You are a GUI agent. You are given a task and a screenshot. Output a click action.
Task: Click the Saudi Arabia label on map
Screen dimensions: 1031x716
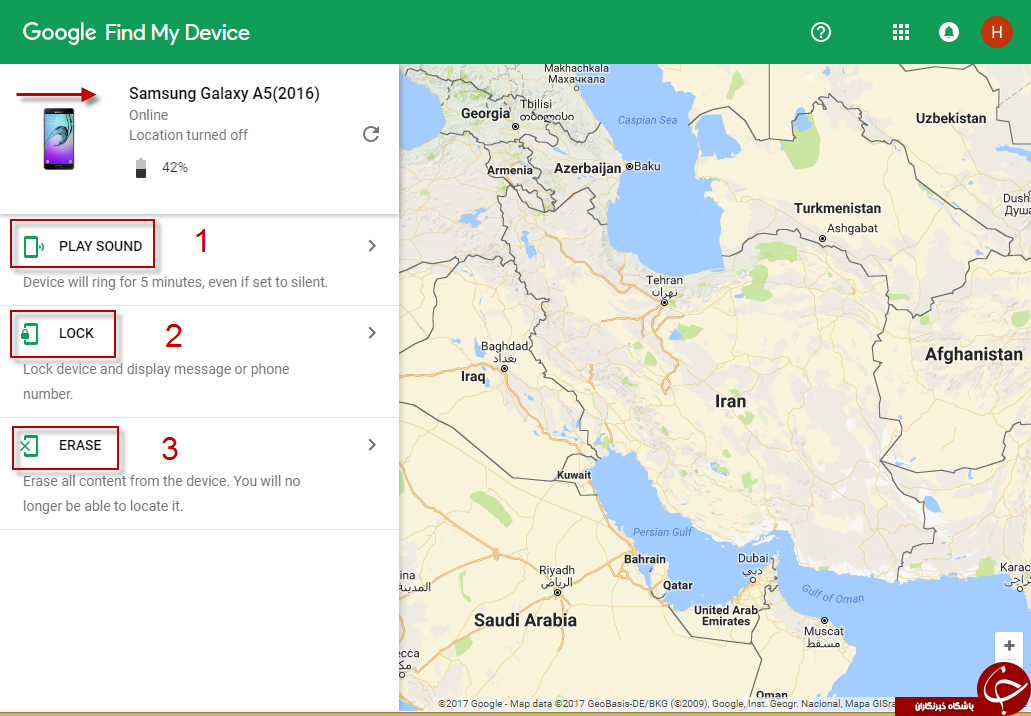click(525, 620)
